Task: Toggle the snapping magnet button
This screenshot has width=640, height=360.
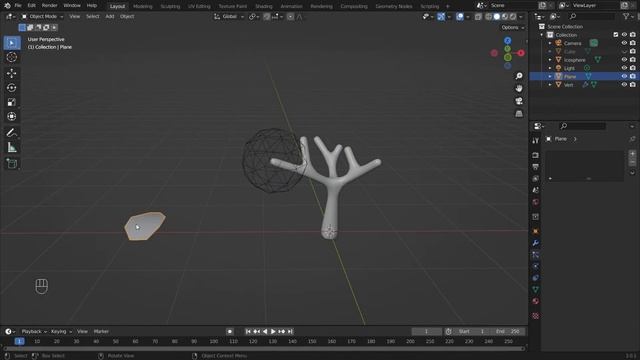Action: coord(267,17)
